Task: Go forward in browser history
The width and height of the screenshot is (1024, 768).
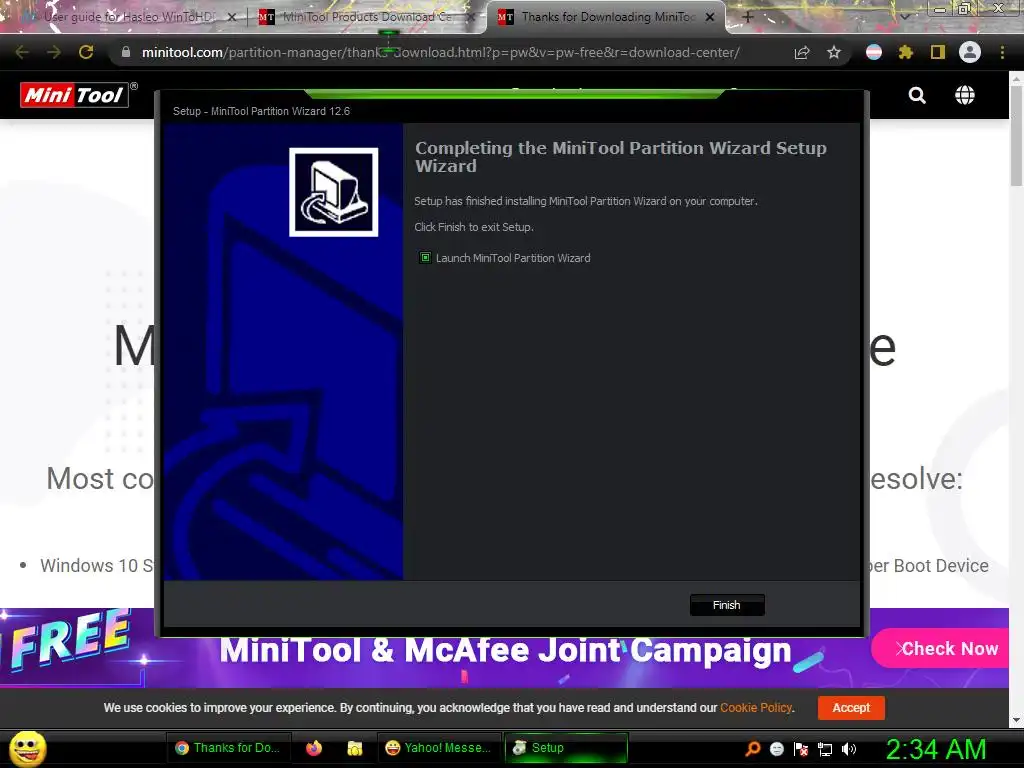Action: coord(54,52)
